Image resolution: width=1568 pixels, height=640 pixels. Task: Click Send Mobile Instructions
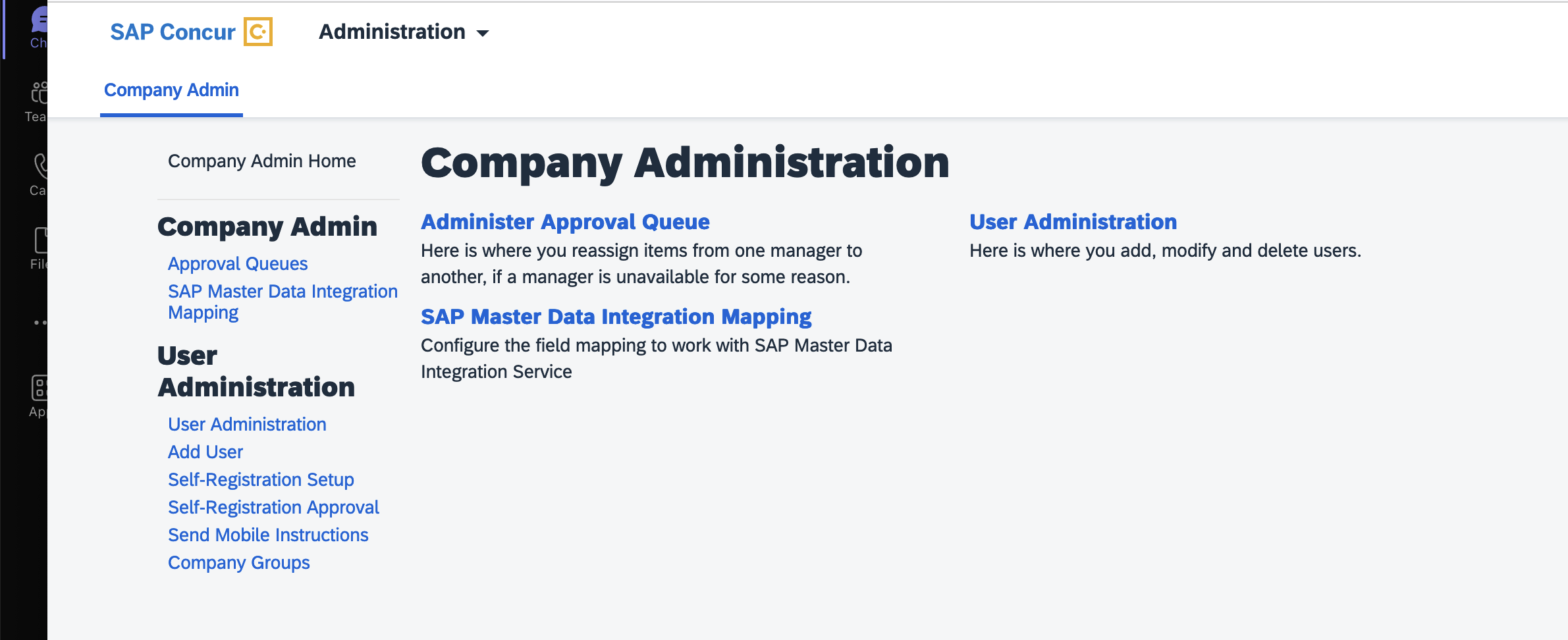(268, 535)
